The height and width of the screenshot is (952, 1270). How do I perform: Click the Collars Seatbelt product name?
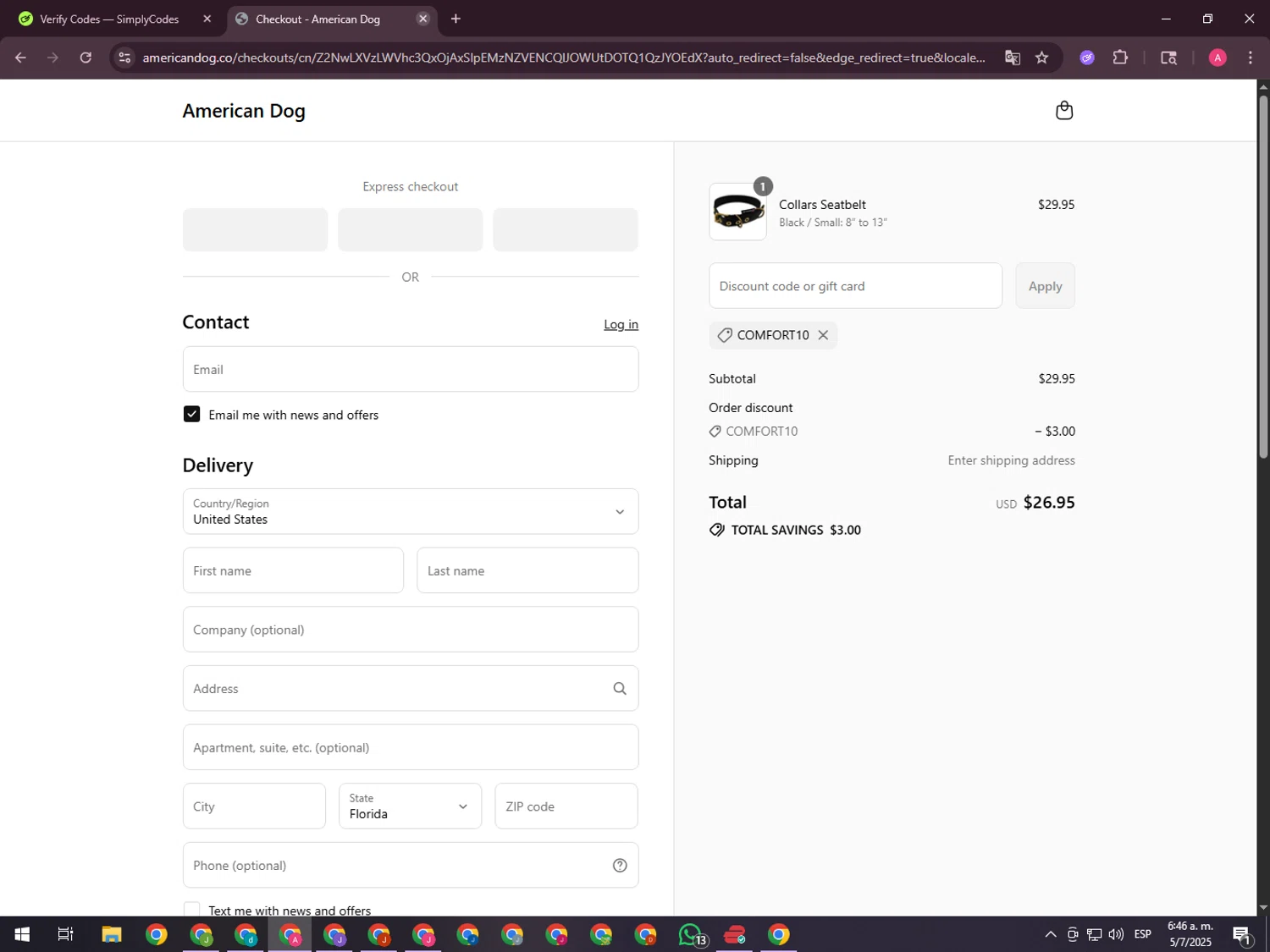[x=822, y=205]
